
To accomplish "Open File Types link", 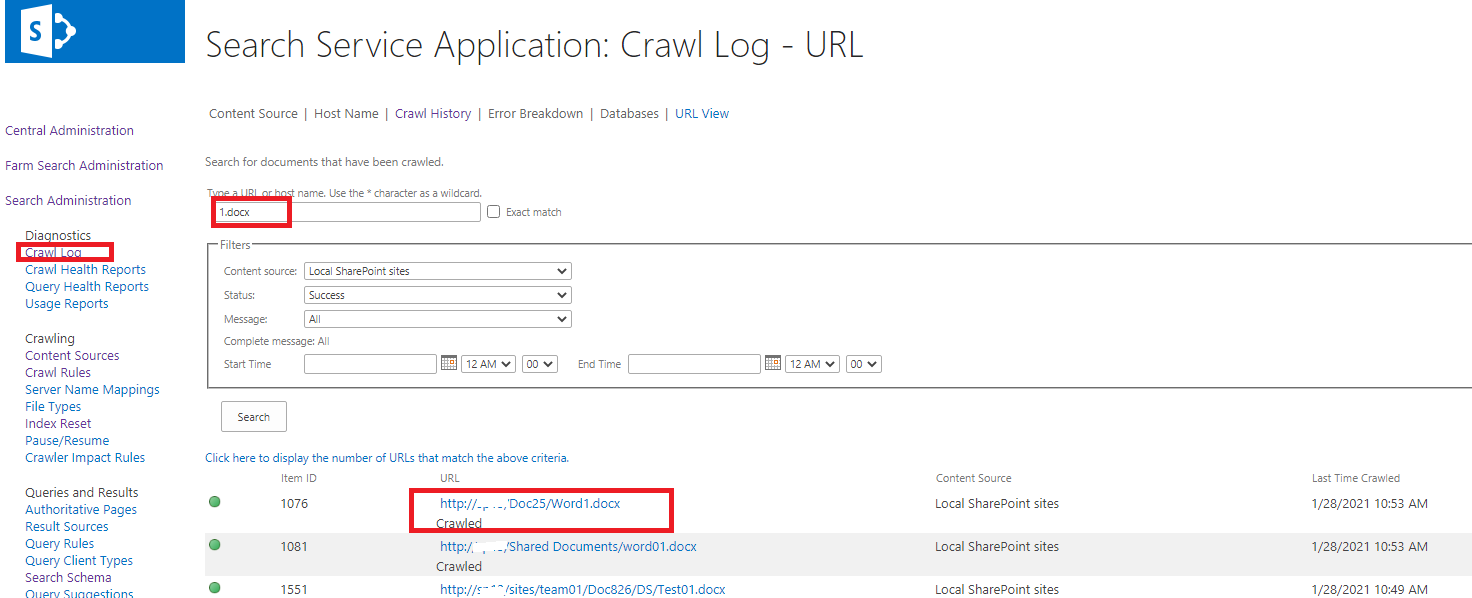I will [x=53, y=407].
